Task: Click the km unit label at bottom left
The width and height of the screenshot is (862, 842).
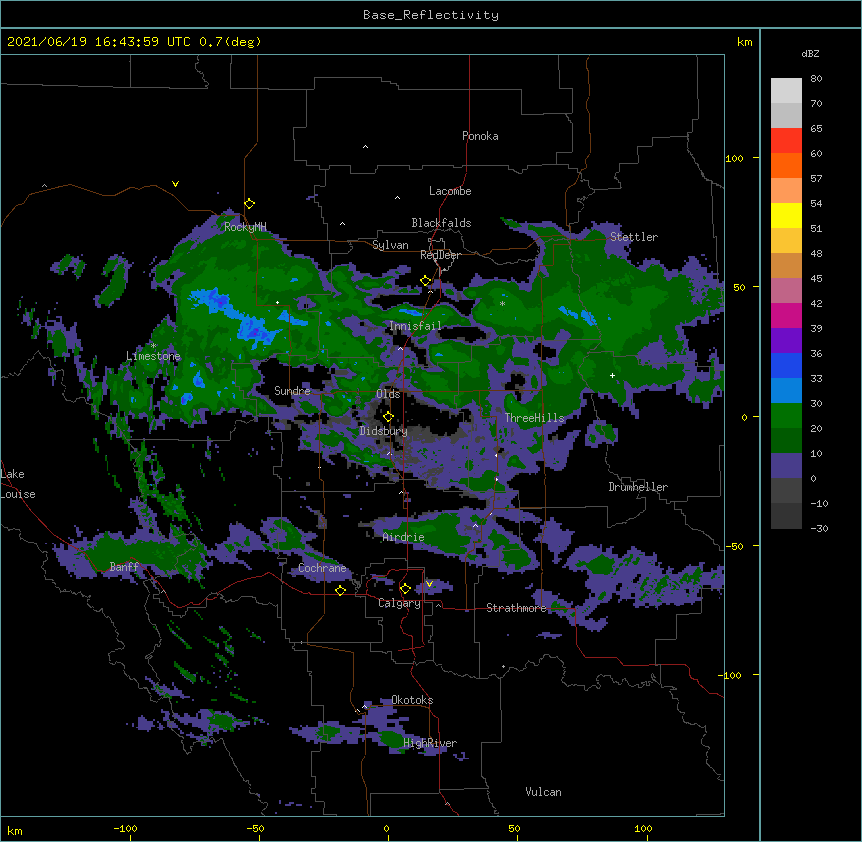Action: [x=15, y=830]
